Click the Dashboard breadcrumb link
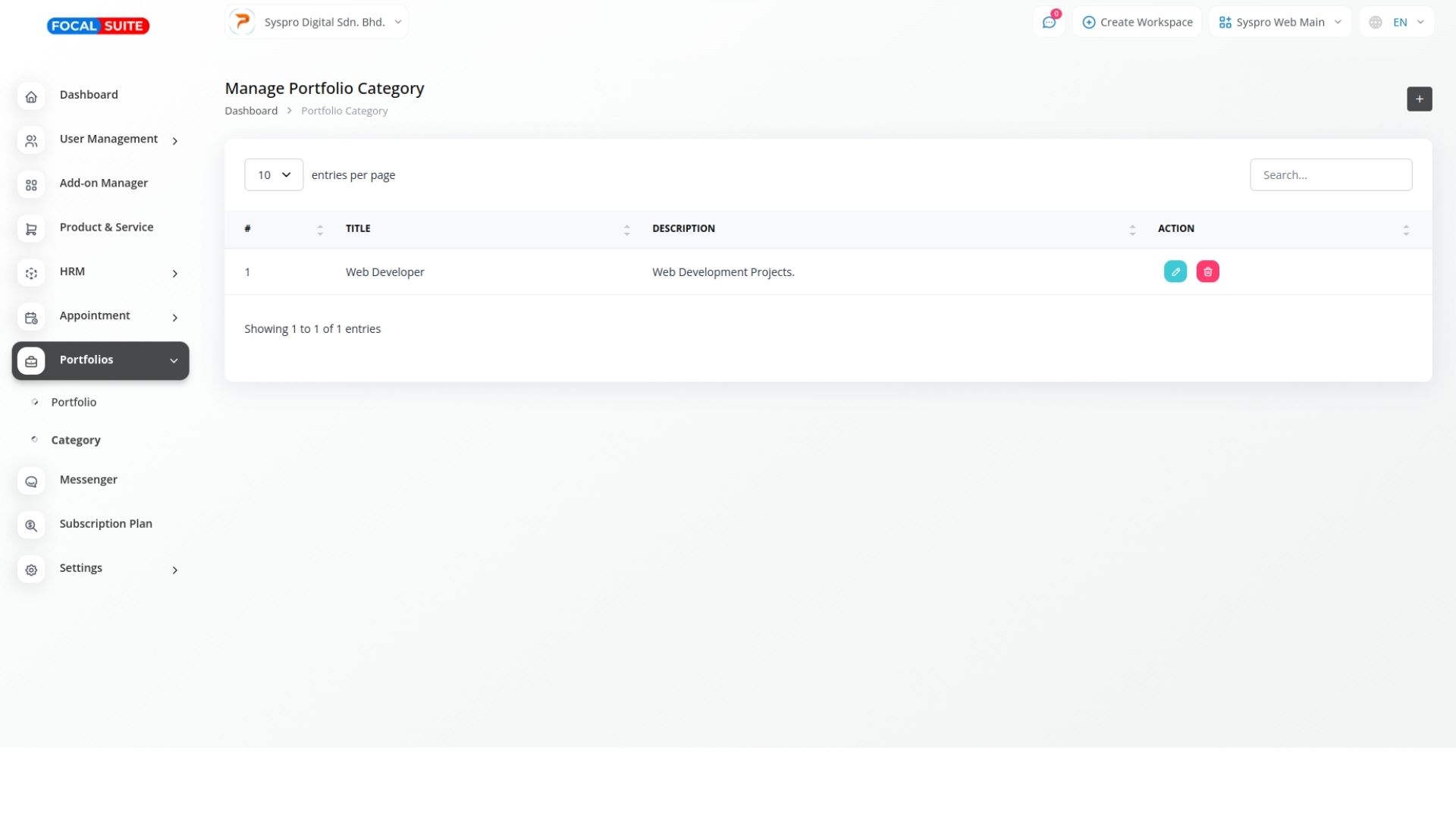Screen dimensions: 1456x819 pos(251,111)
